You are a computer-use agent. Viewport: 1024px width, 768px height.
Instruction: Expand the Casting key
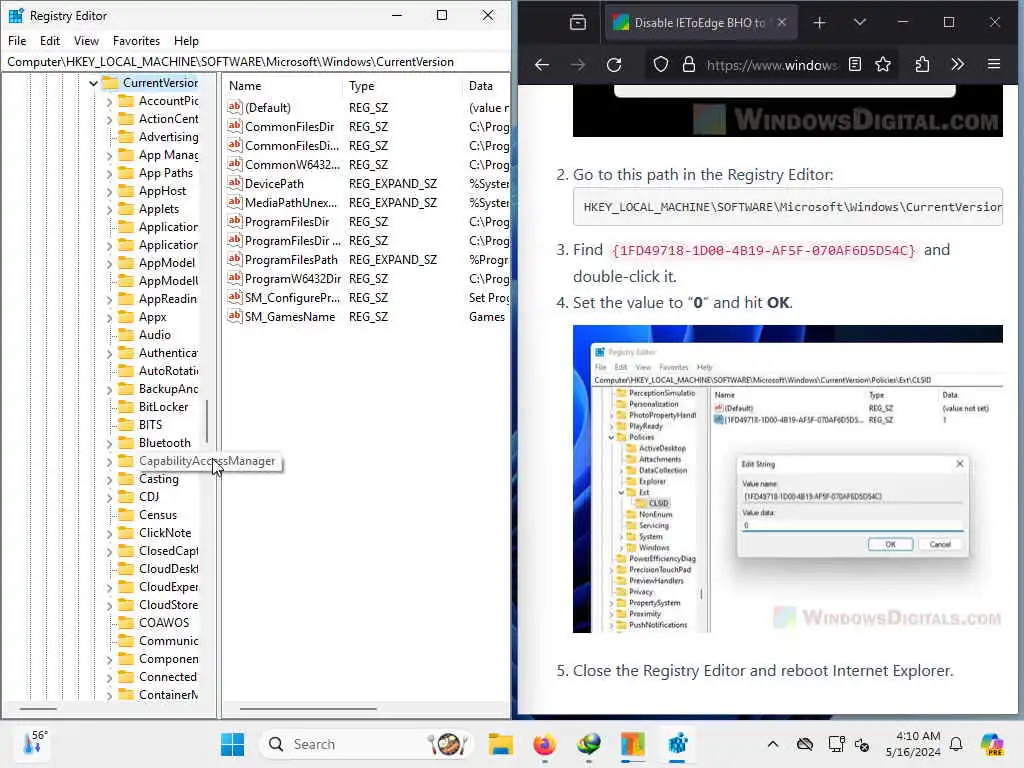110,480
